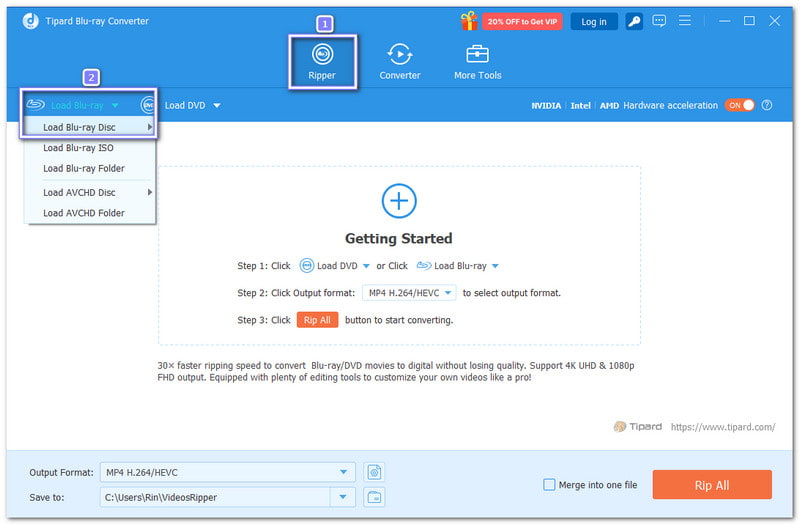The height and width of the screenshot is (525, 800).
Task: Expand the Save to path dropdown
Action: coord(344,497)
